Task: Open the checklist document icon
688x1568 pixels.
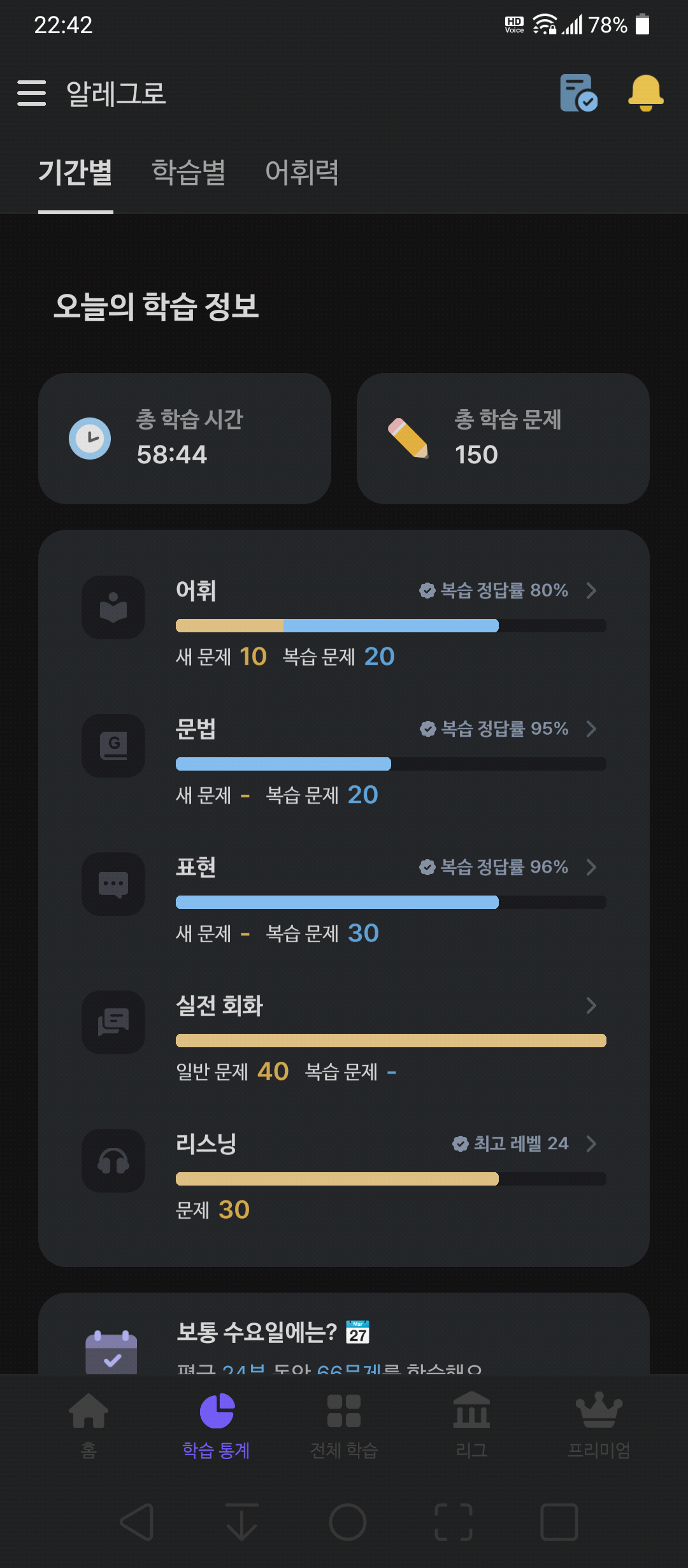Action: point(578,93)
